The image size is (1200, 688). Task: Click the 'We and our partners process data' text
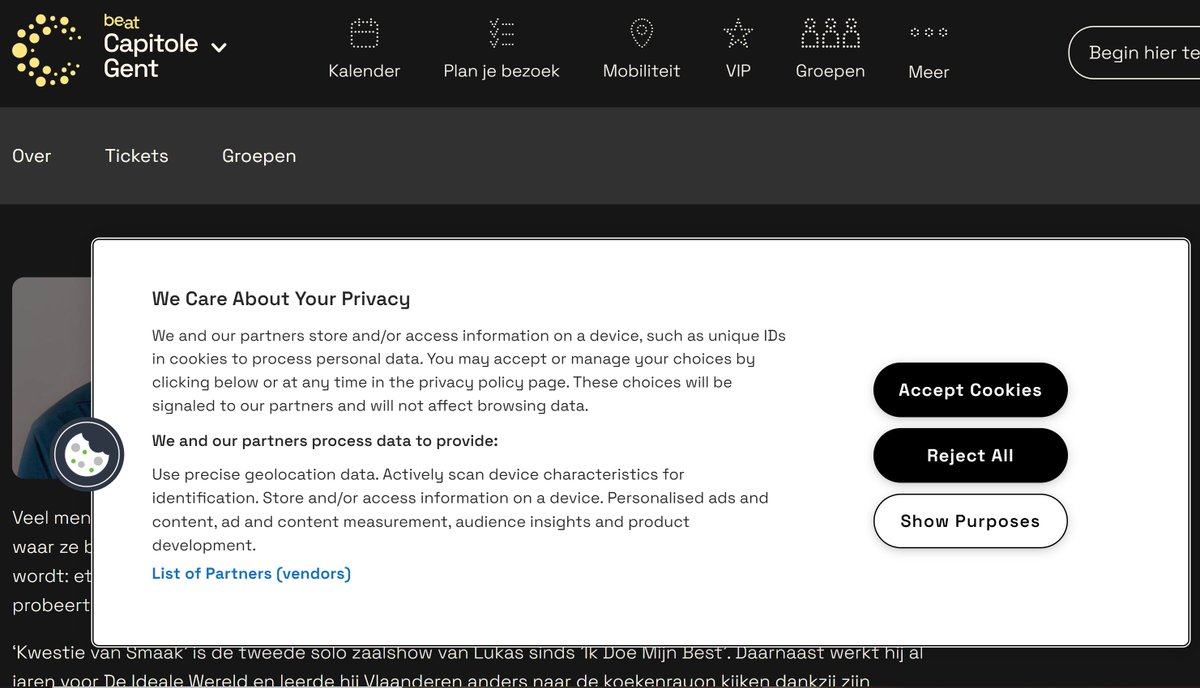coord(325,441)
